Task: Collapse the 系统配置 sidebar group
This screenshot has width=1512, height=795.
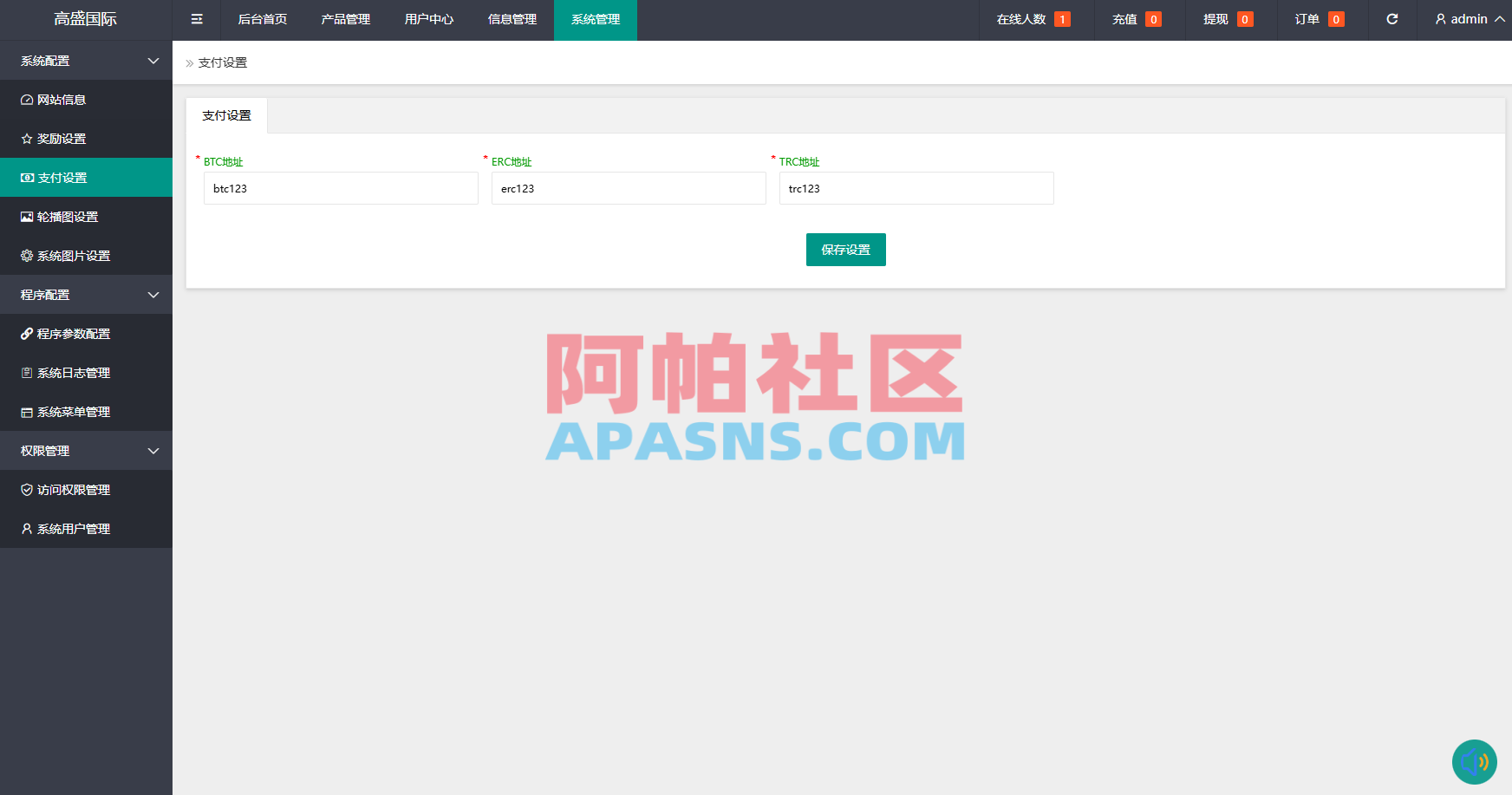Action: pos(86,61)
